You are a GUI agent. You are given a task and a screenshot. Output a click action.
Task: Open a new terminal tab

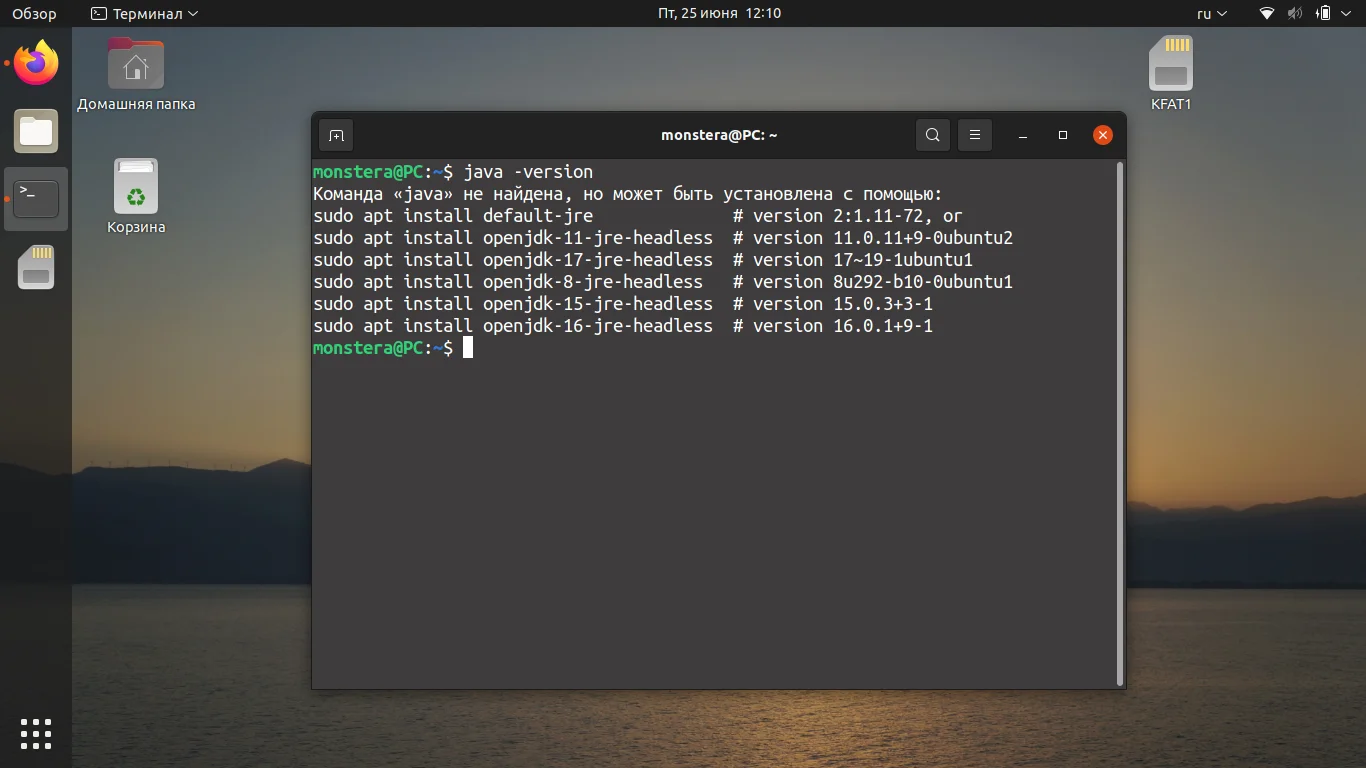point(336,135)
